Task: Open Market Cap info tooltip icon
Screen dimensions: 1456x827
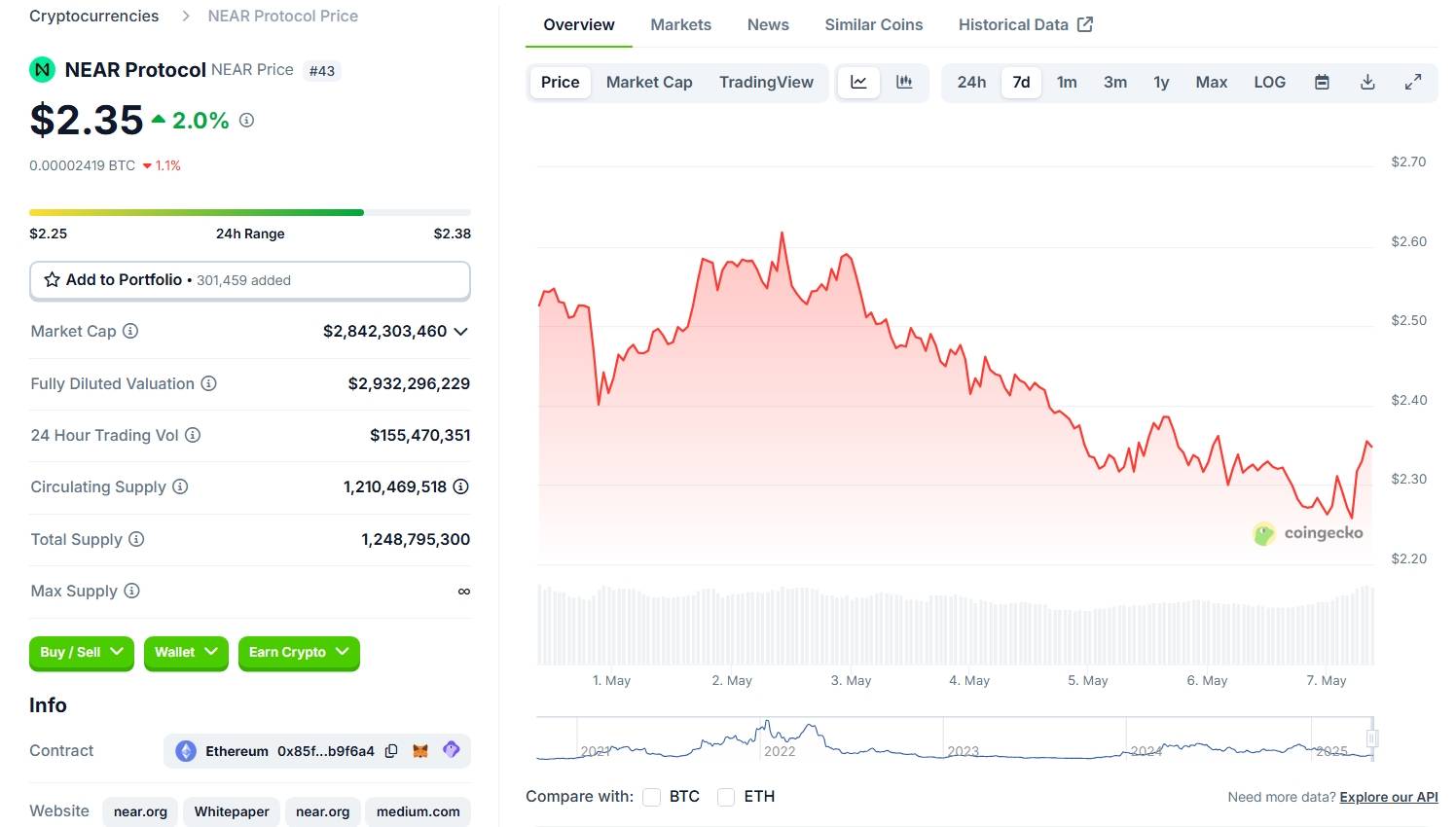Action: coord(130,331)
